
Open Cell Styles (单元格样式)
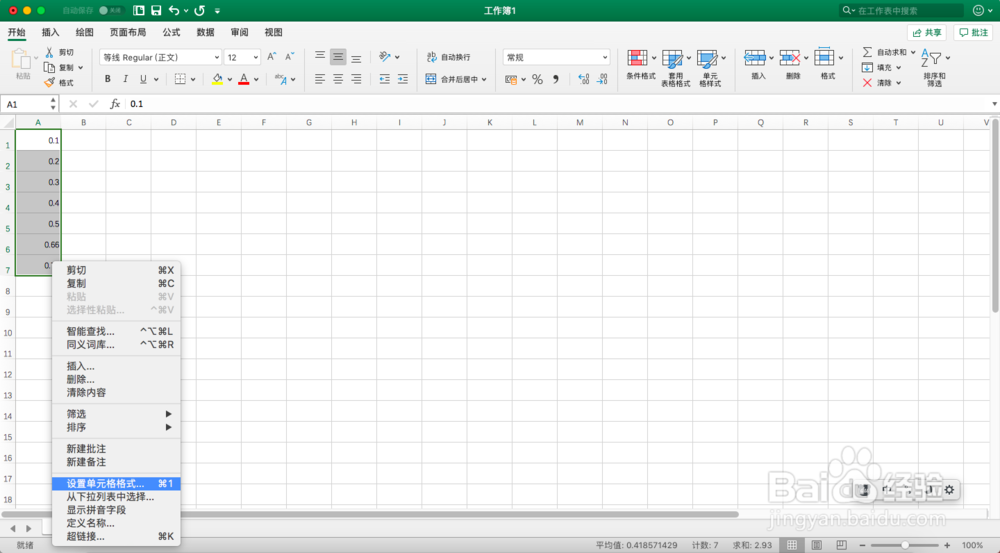click(710, 68)
